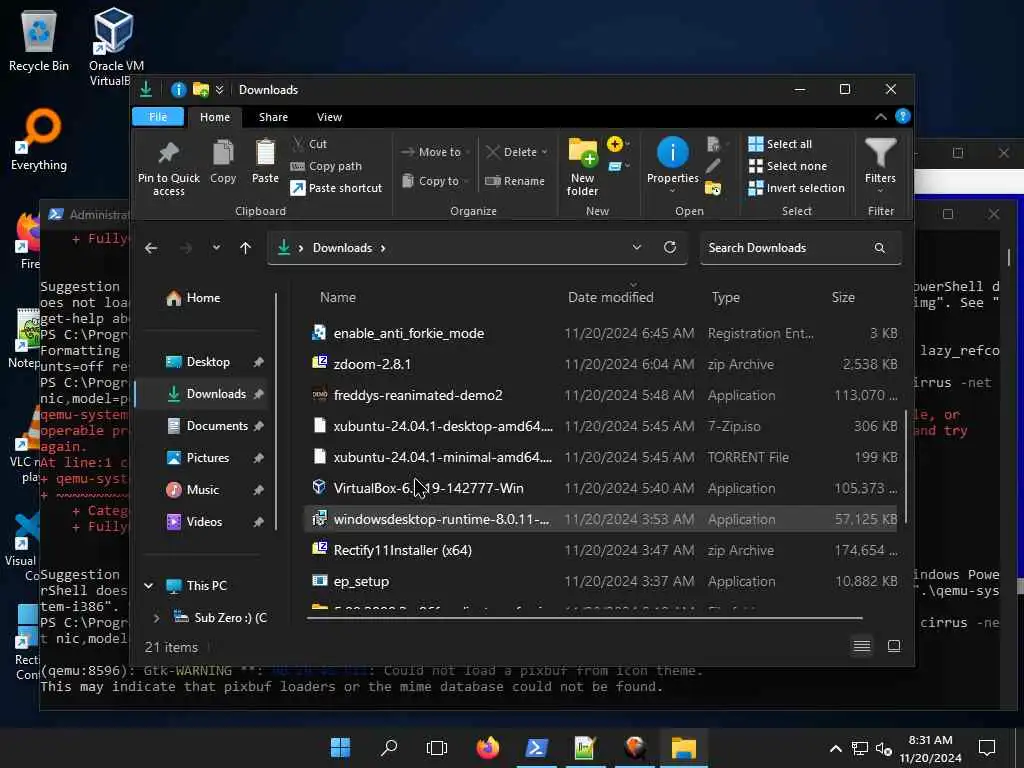Switch to the View ribbon tab
The width and height of the screenshot is (1024, 768).
tap(329, 117)
